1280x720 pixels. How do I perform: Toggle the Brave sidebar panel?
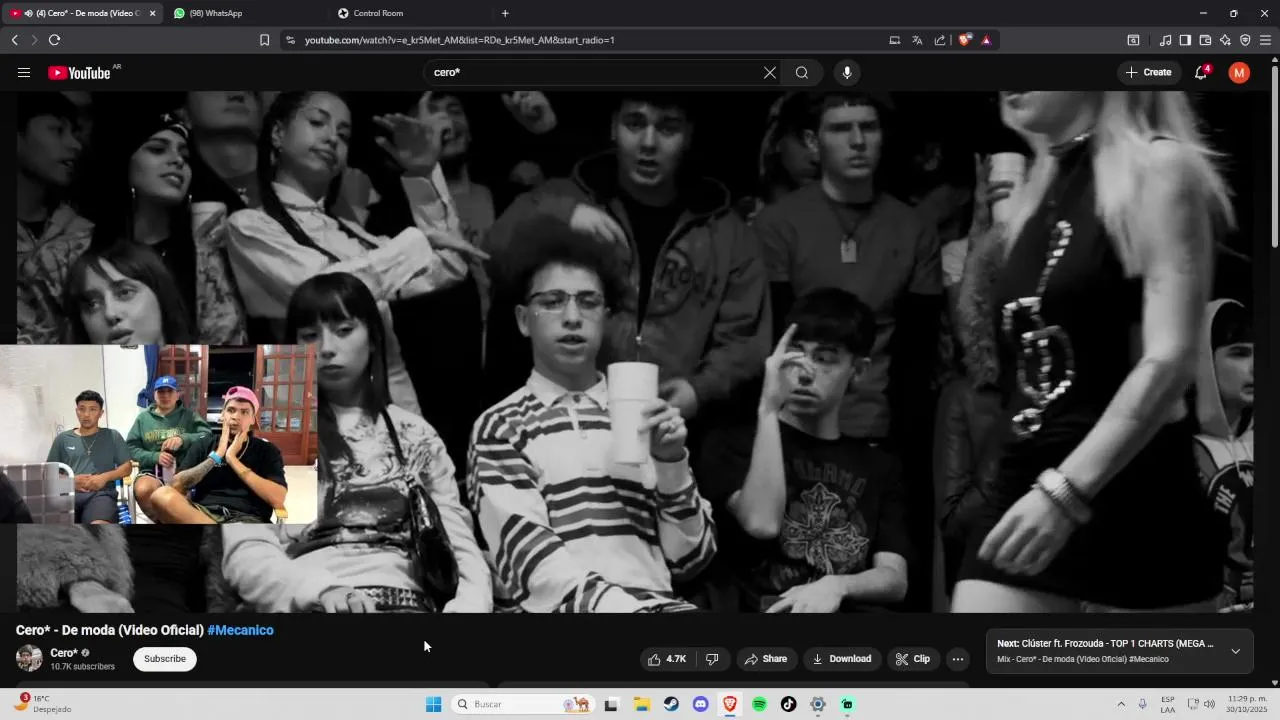click(x=1185, y=40)
